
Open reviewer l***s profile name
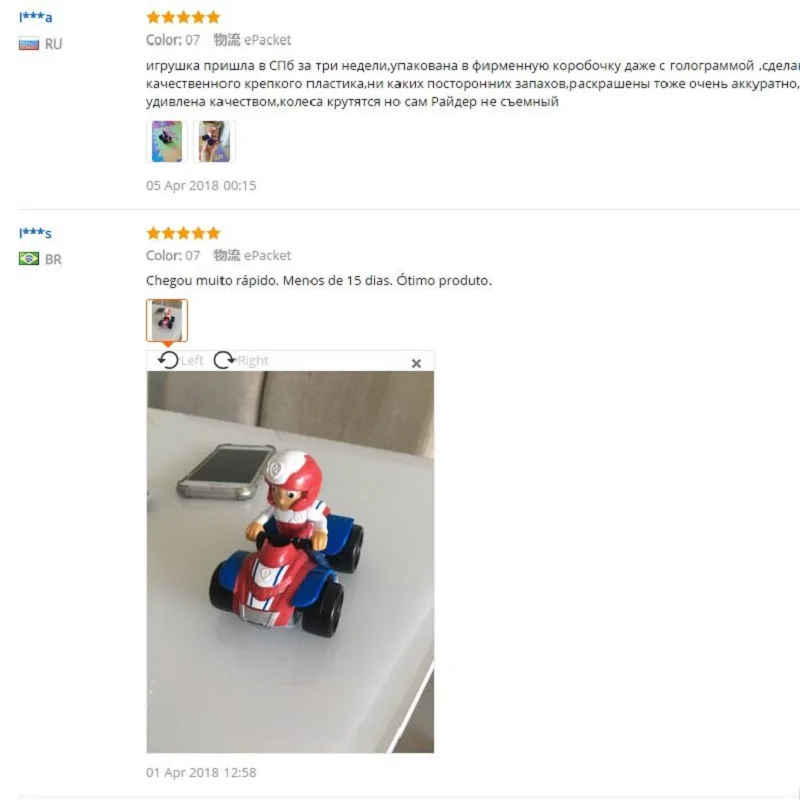pos(35,233)
